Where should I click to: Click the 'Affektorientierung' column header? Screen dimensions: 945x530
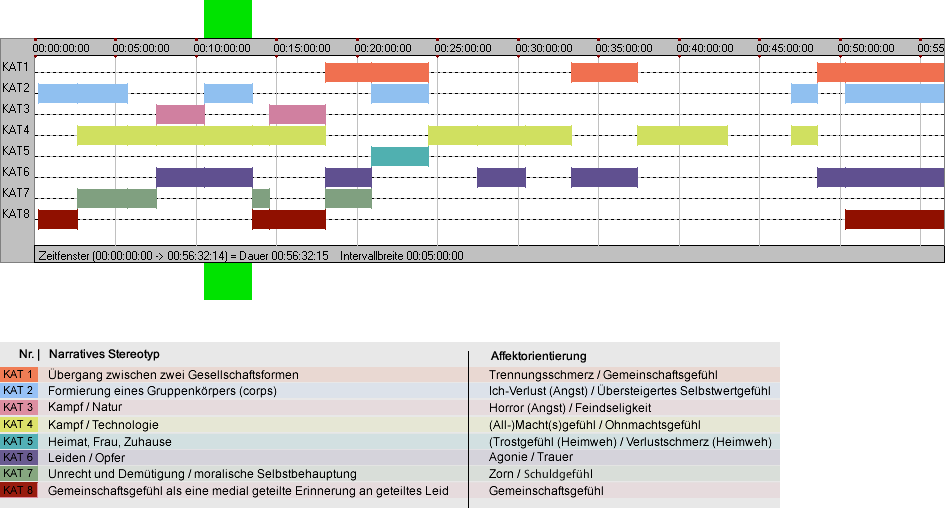pyautogui.click(x=538, y=356)
